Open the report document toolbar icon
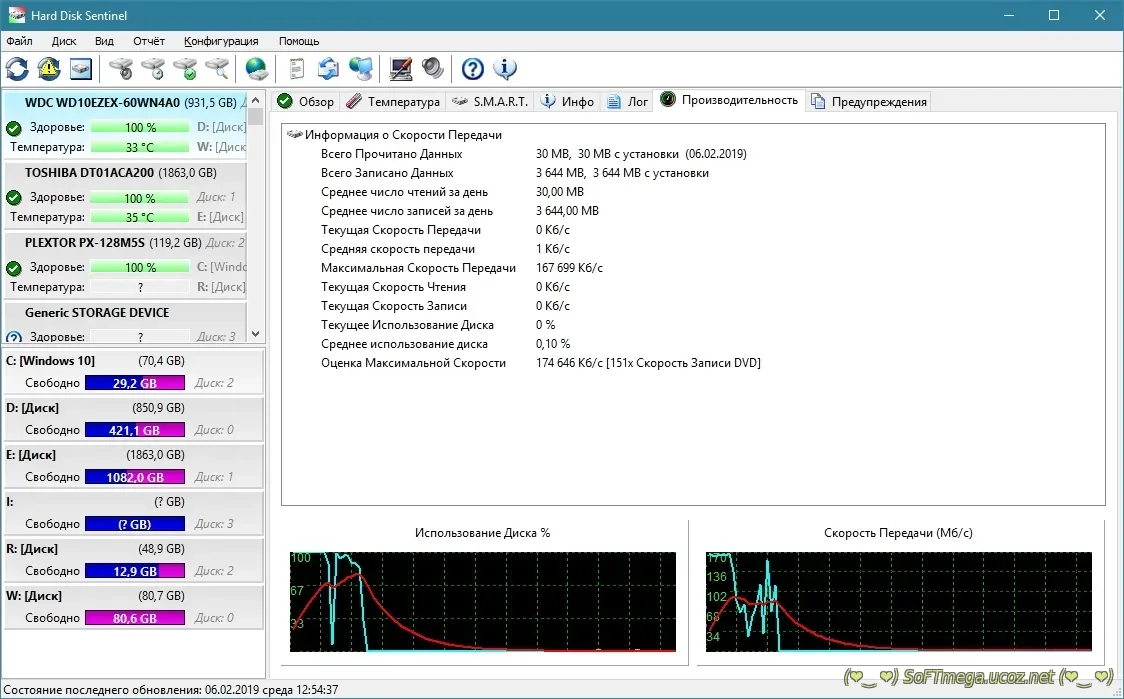 [296, 69]
